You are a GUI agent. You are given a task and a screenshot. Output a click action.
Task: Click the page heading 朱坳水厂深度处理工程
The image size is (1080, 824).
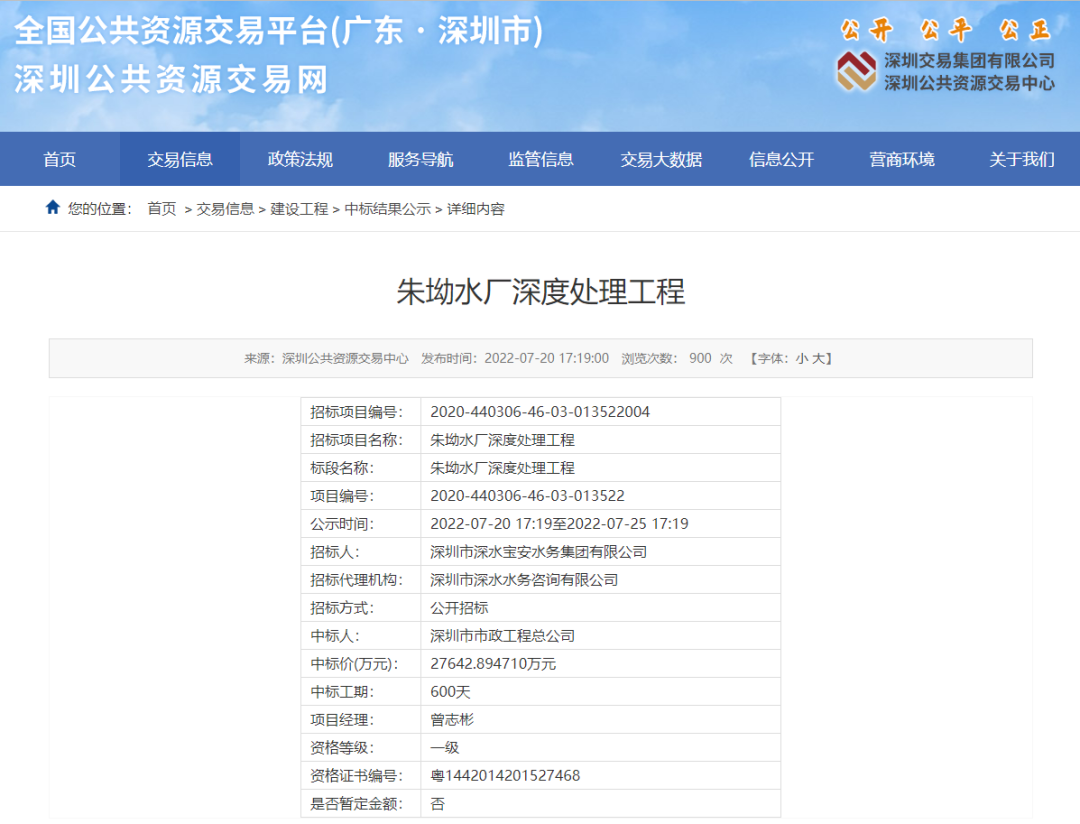click(541, 291)
